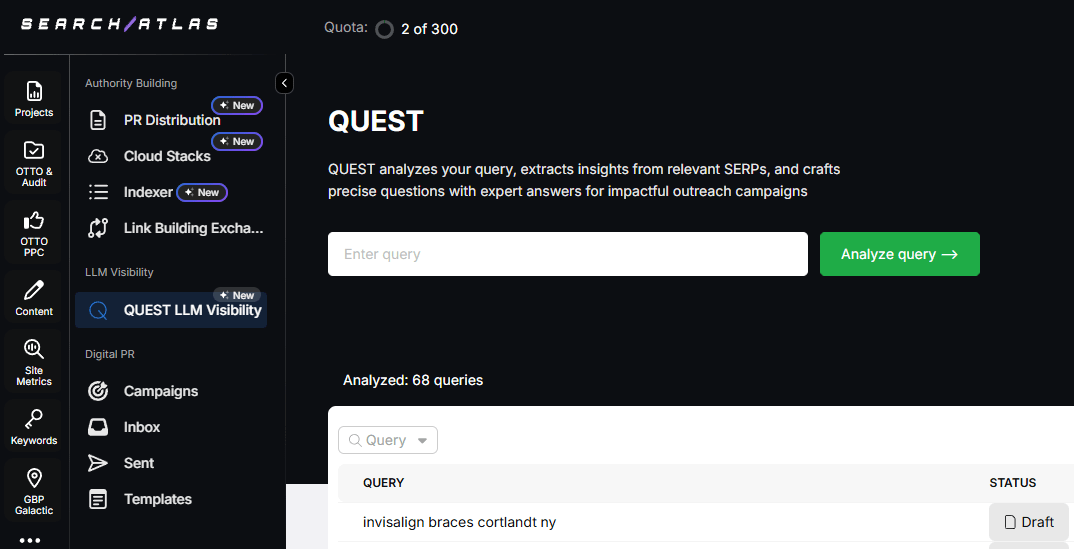Click the Analyze query button
Screen dimensions: 1074x549
tap(899, 254)
